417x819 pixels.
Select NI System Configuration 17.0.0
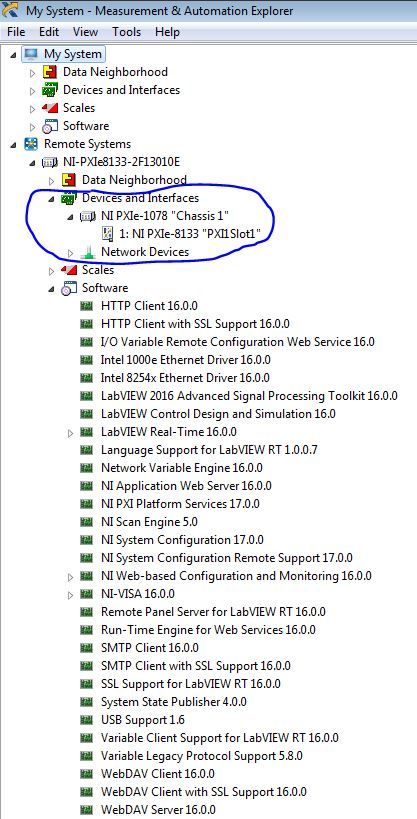[182, 541]
